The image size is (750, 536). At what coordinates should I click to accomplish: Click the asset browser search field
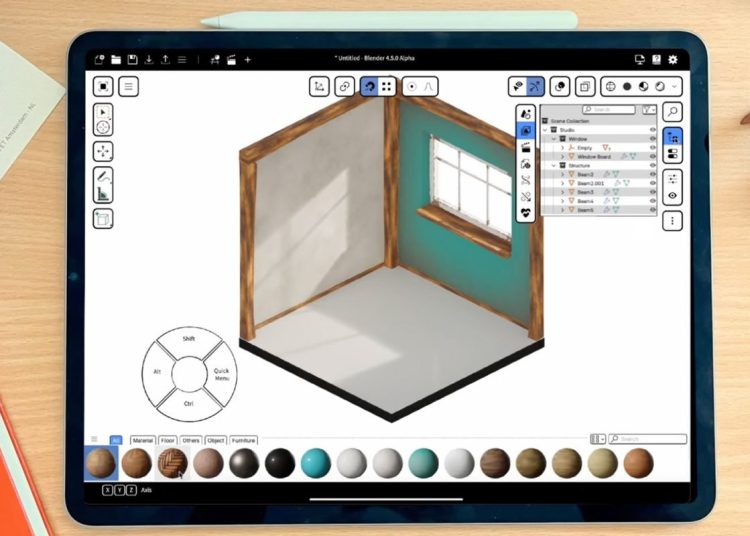pos(652,439)
